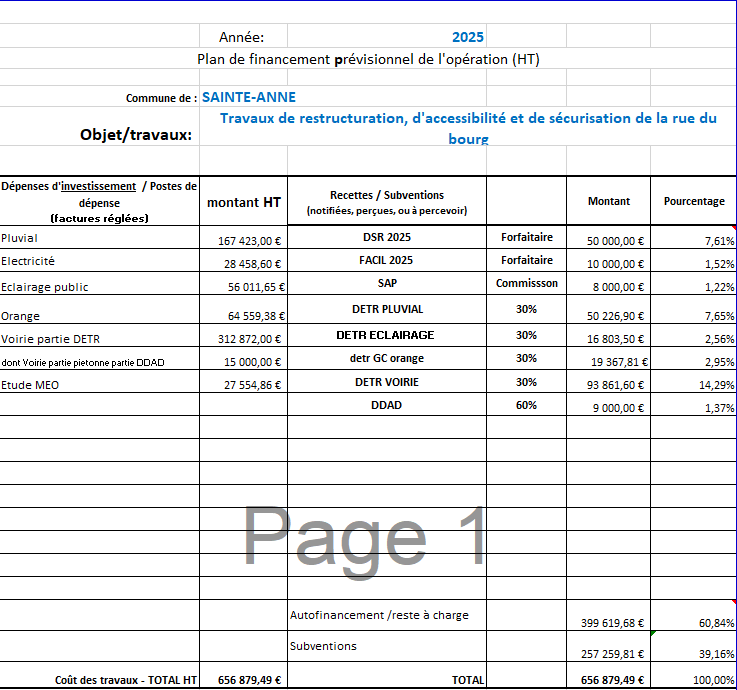Screen dimensions: 737x690
Task: Select the 'detr GC orange' cell
Action: tap(387, 358)
